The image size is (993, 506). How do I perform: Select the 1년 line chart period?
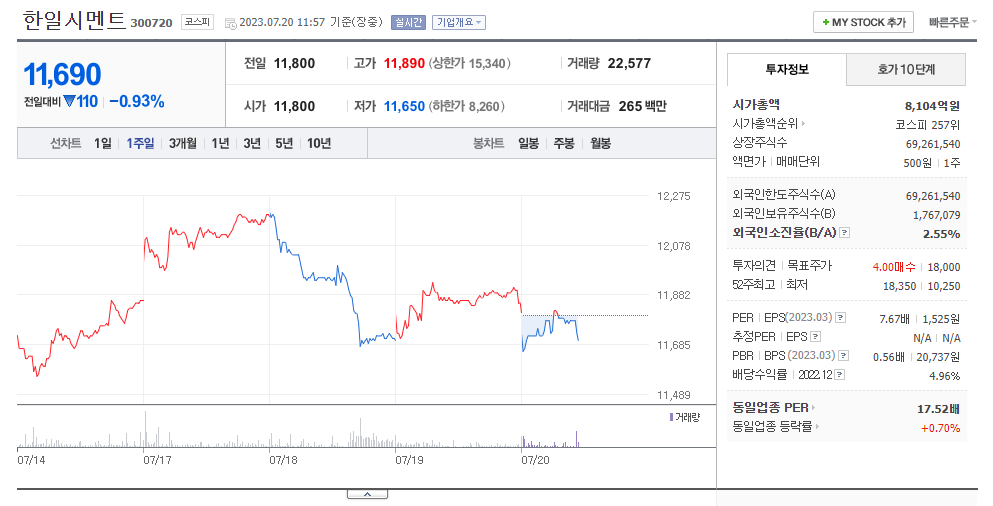[220, 143]
